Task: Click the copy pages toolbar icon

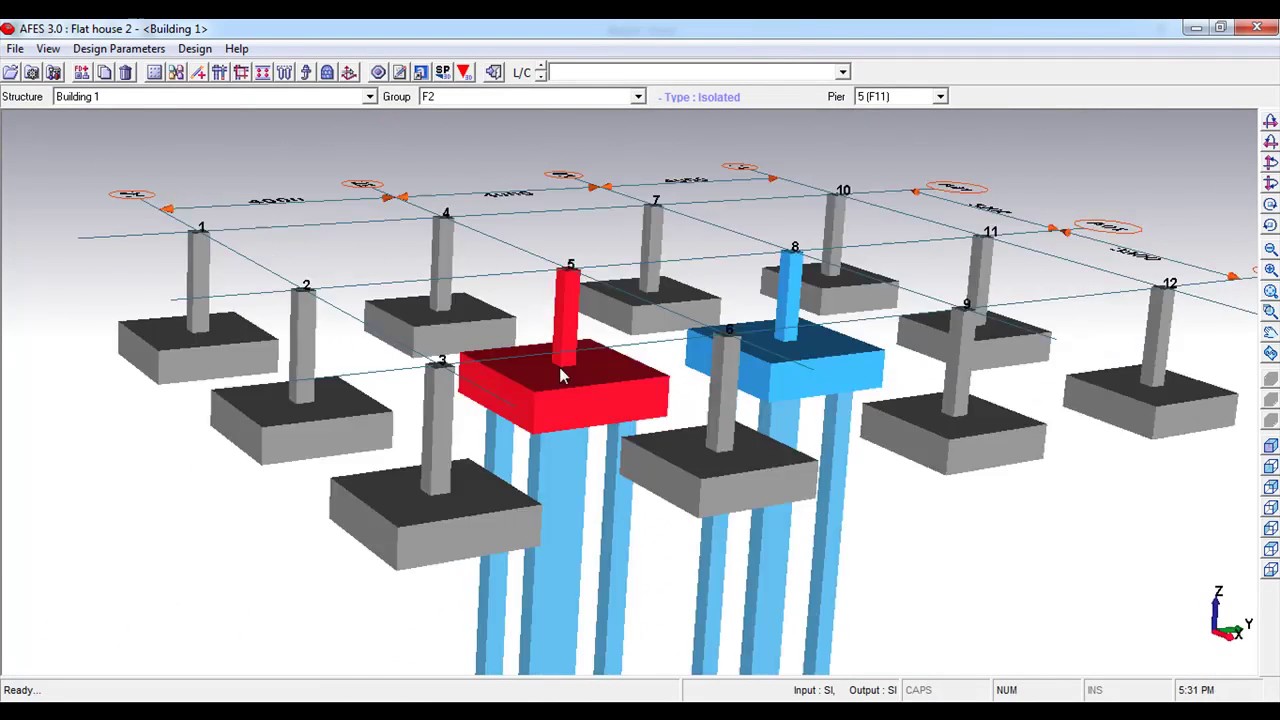Action: [104, 72]
